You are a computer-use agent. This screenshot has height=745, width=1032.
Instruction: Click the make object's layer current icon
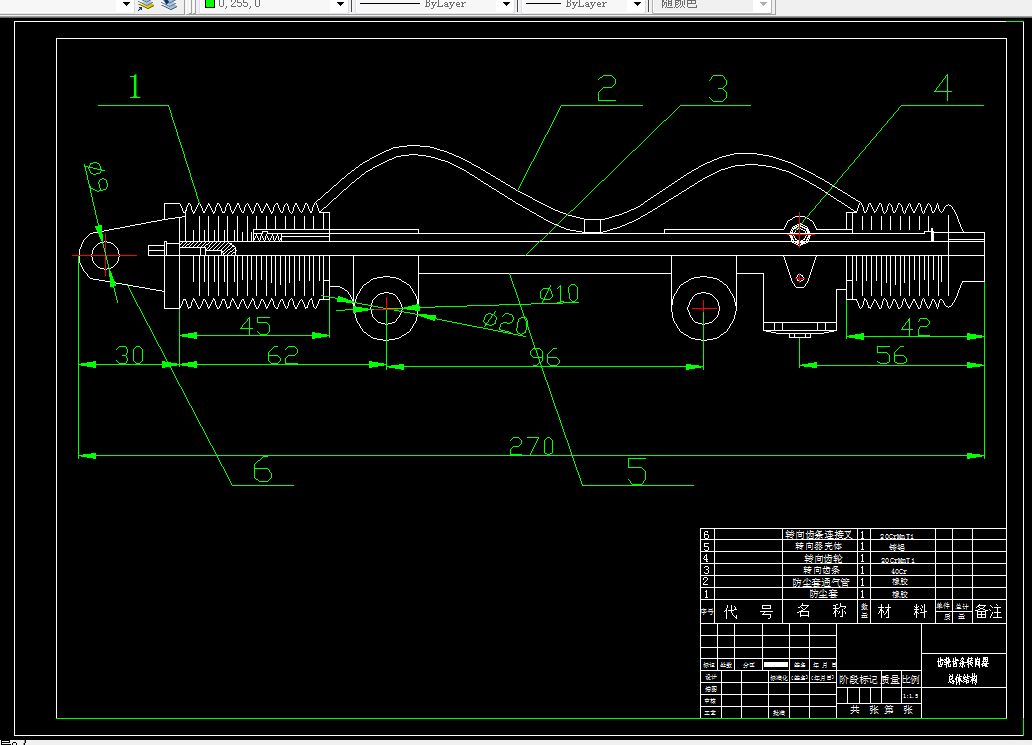click(145, 5)
